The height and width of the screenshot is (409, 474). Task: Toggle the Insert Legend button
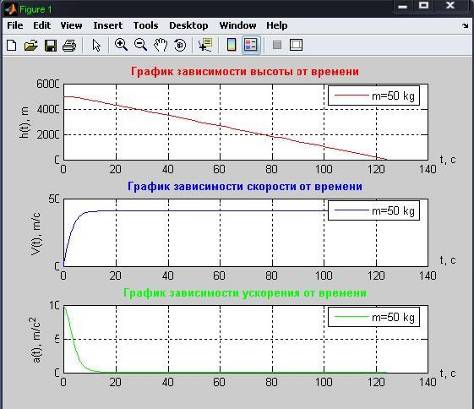(x=251, y=45)
